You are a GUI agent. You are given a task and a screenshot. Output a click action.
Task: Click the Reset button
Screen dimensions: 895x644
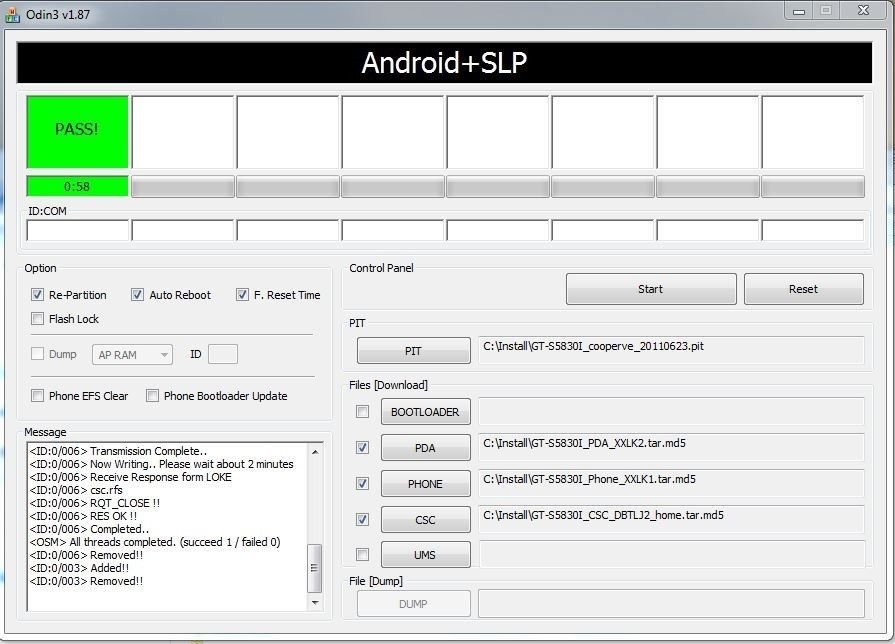pos(804,289)
